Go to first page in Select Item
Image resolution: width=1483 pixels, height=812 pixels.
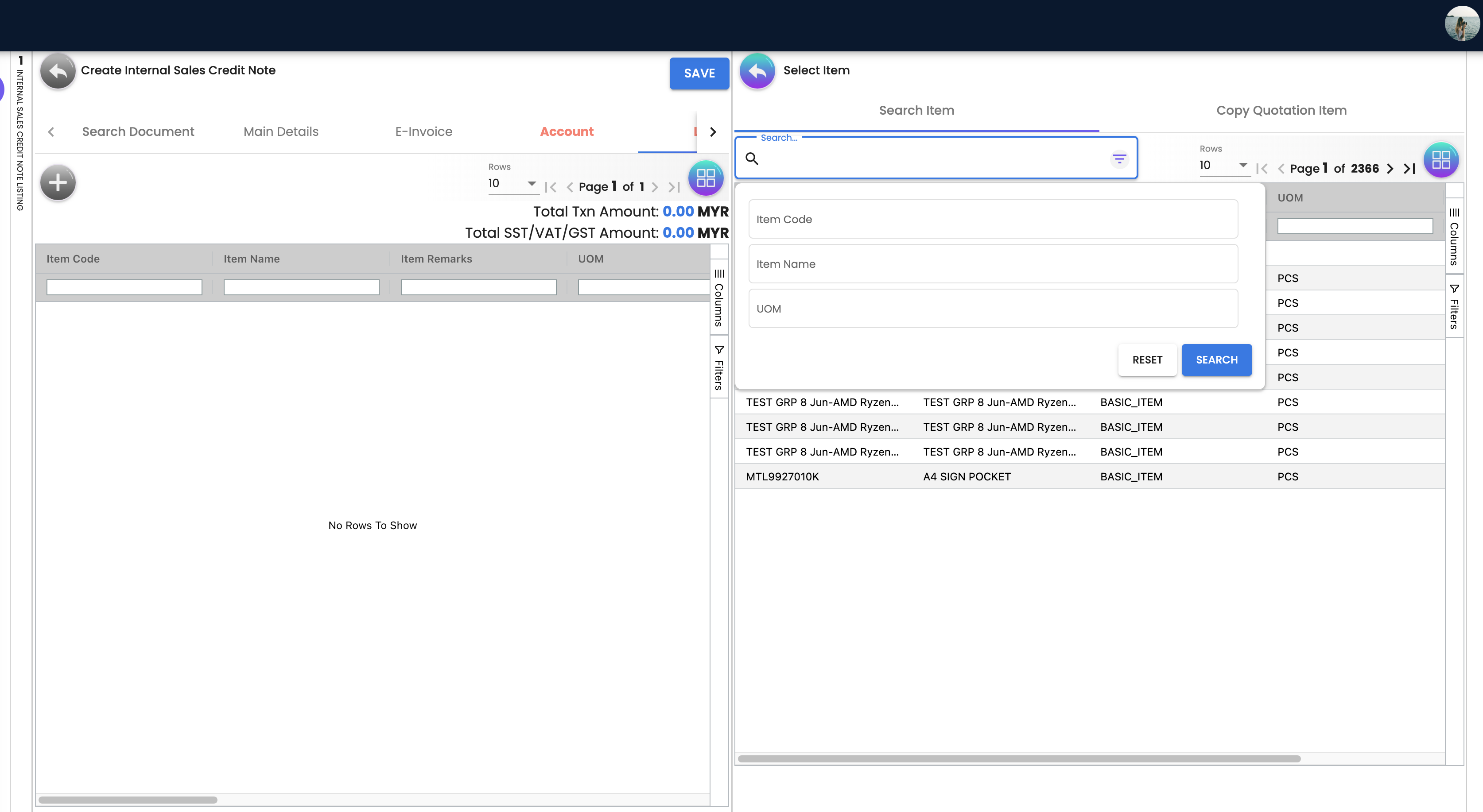coord(1262,169)
